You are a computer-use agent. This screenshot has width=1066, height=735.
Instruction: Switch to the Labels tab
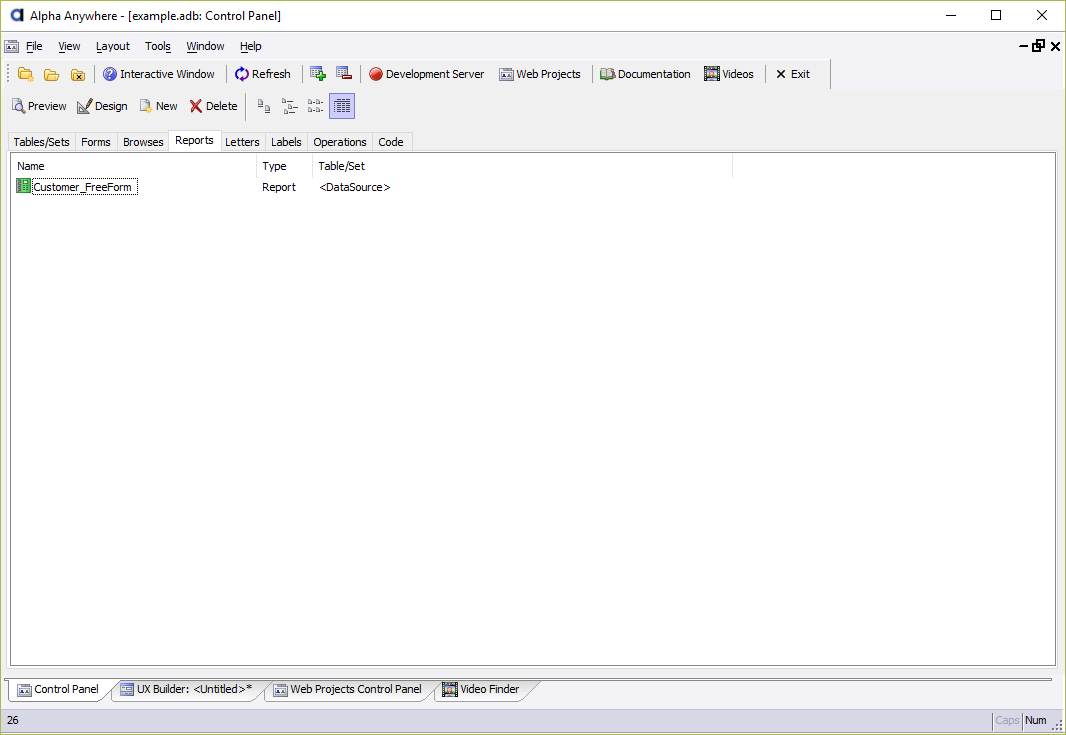tap(286, 141)
